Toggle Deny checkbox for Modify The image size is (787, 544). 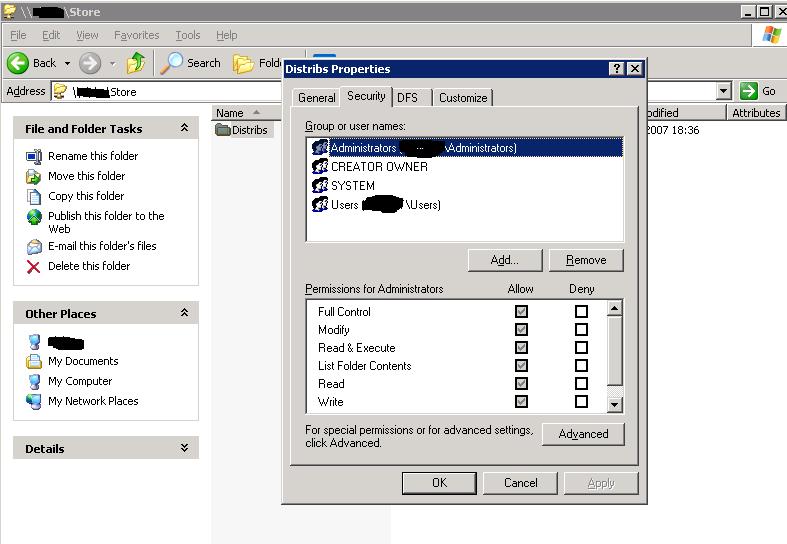coord(581,330)
